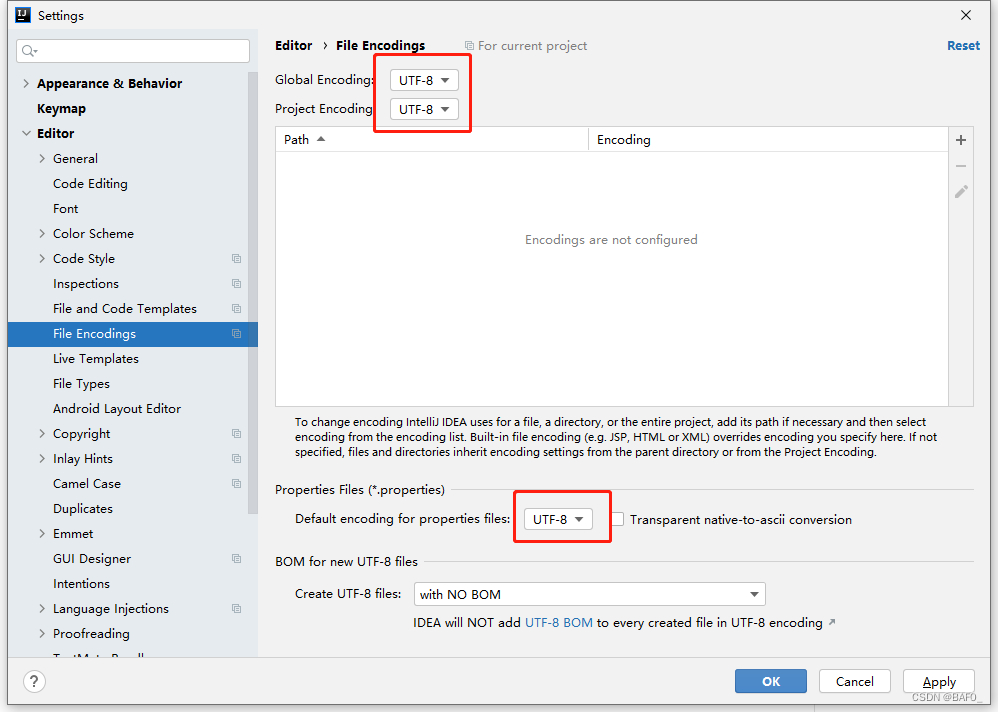Open the UTF-8 BOM link
The height and width of the screenshot is (712, 998).
coord(558,623)
